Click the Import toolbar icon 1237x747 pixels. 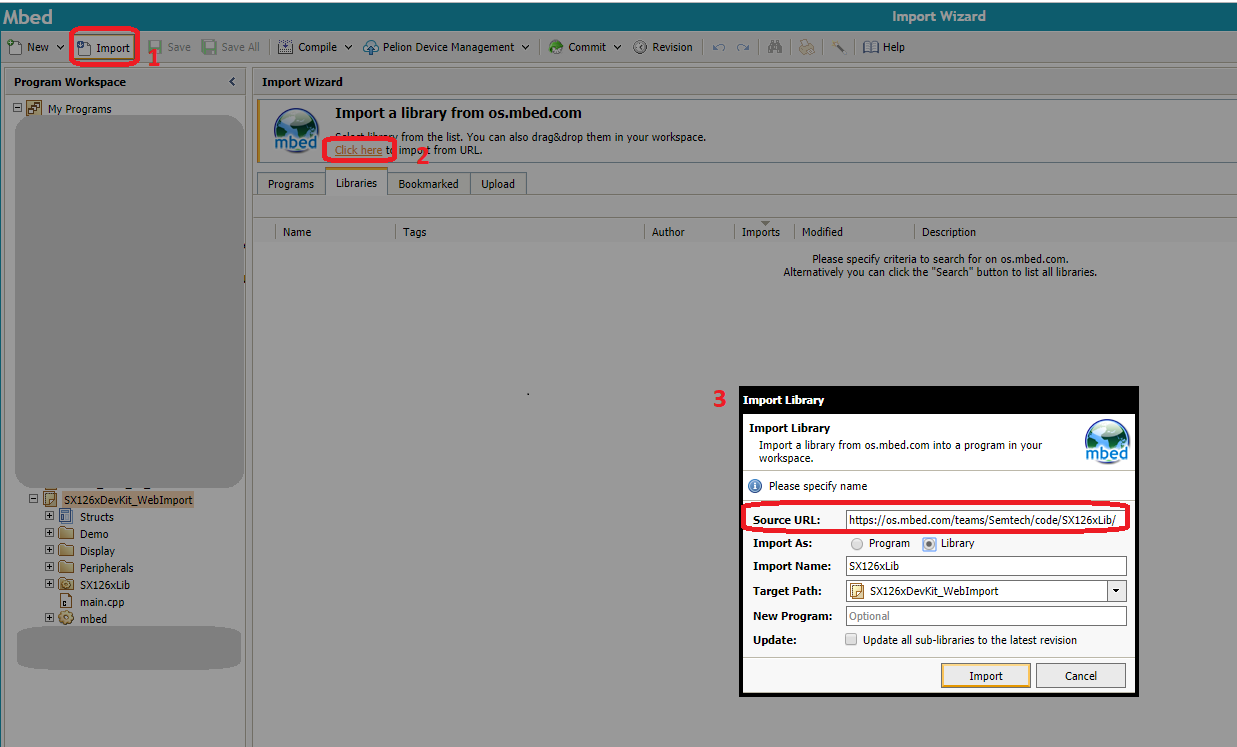85,47
